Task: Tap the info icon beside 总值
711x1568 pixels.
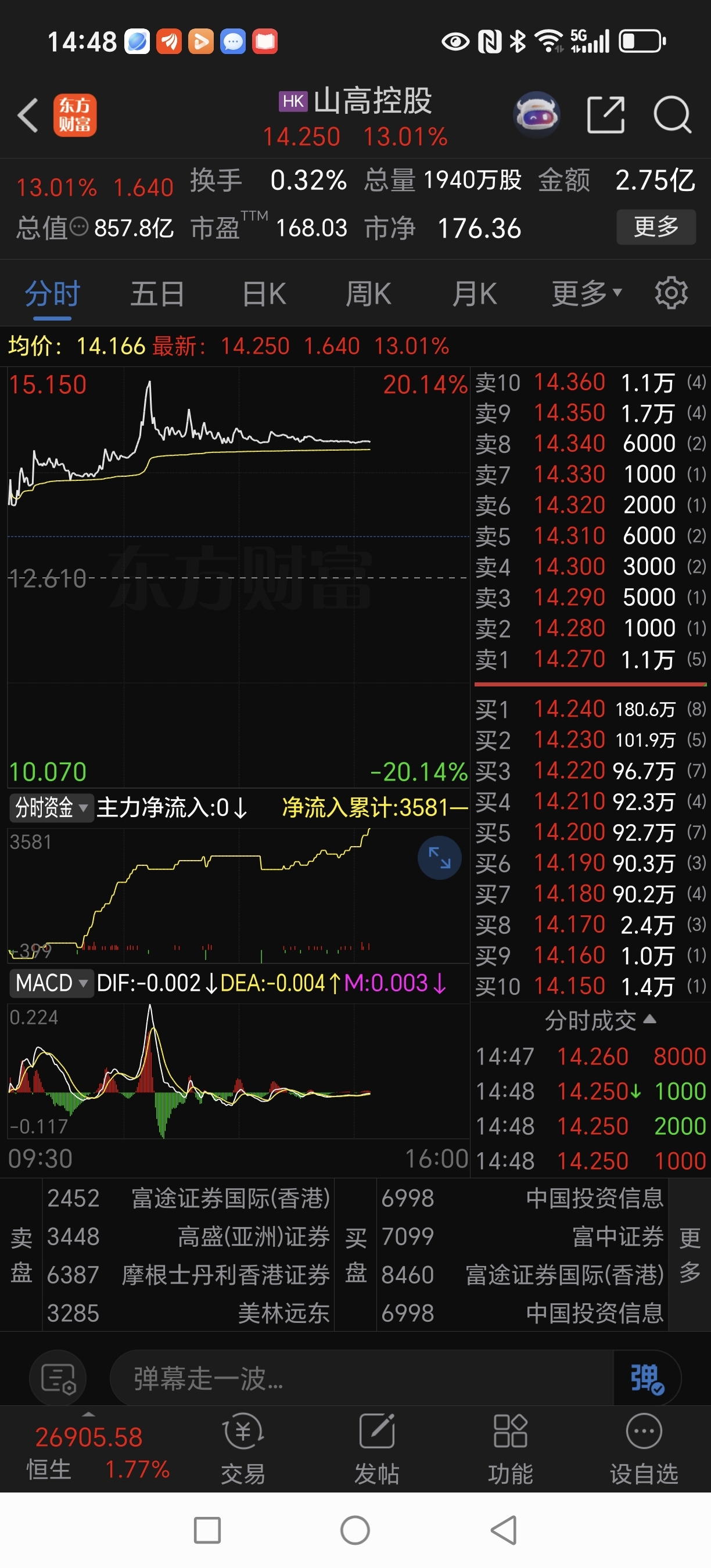Action: click(79, 227)
